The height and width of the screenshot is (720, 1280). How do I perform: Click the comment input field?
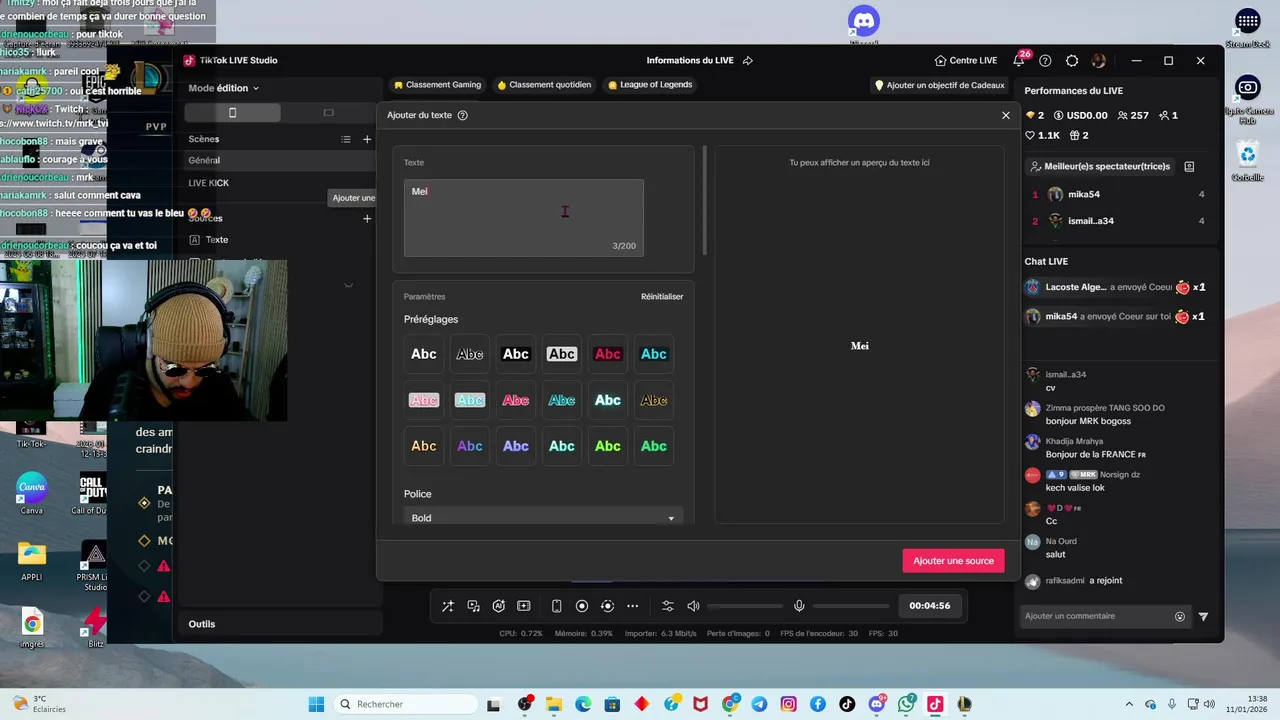point(1096,616)
